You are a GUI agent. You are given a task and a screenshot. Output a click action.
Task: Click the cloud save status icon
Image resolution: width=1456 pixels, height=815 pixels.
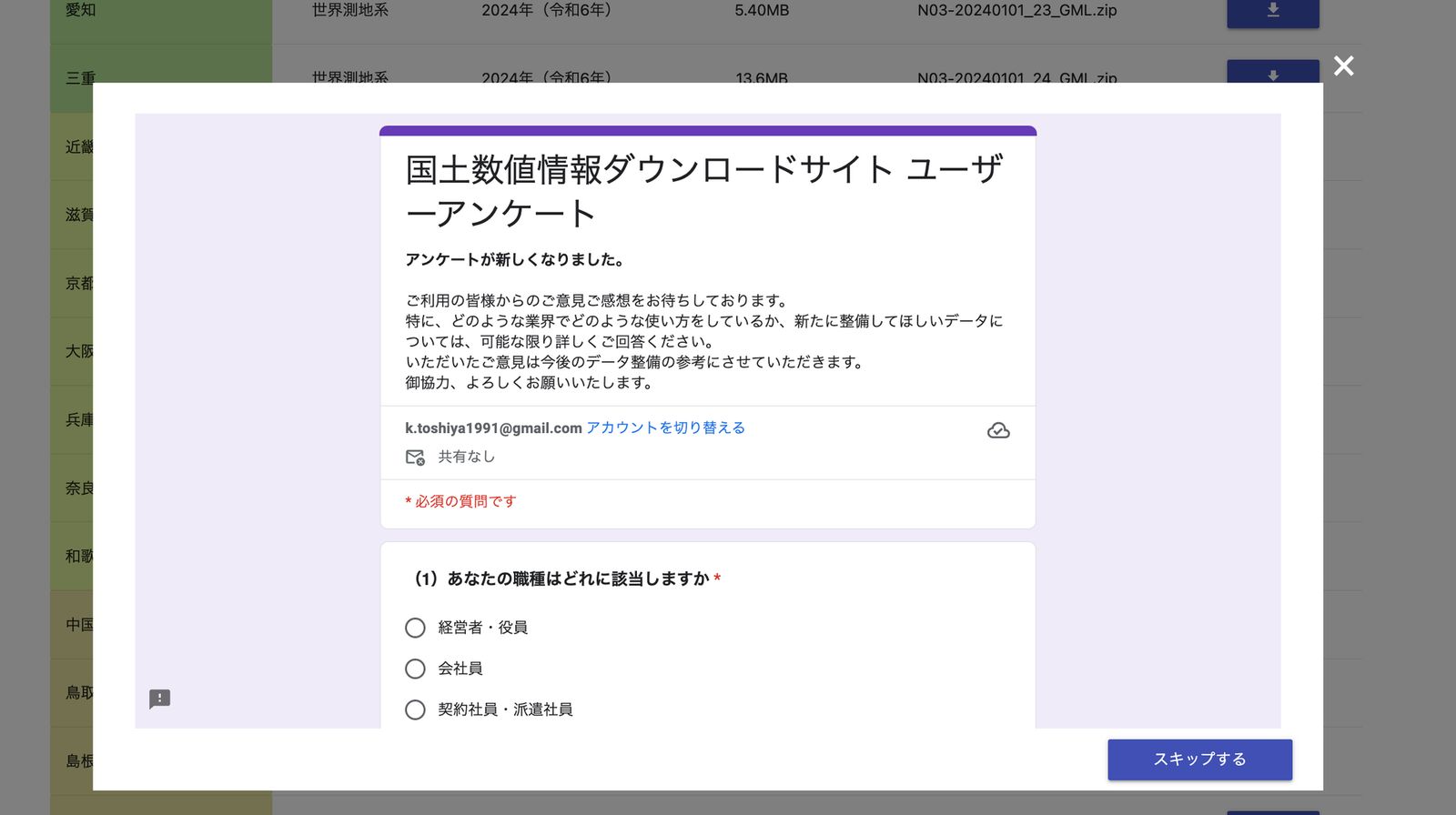point(998,430)
